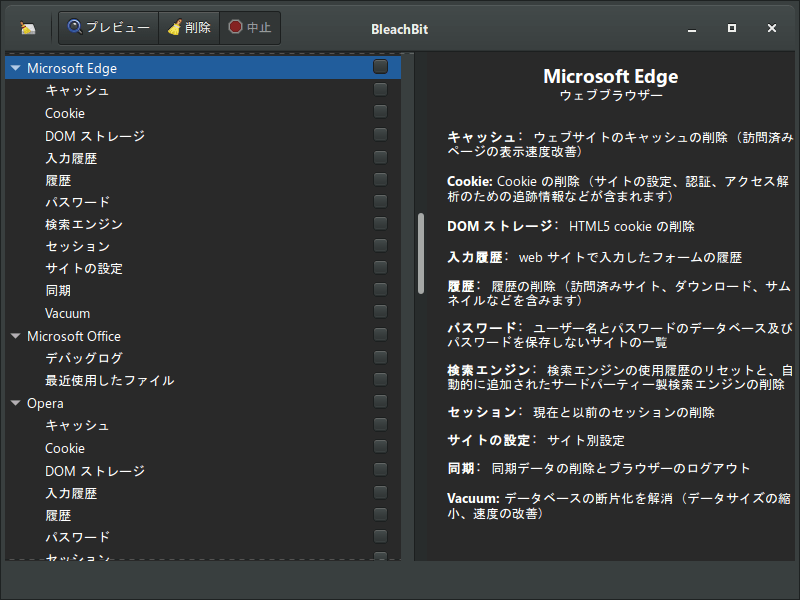The width and height of the screenshot is (800, 600).
Task: Enable Edge 入力履歴 checkbox
Action: [x=380, y=157]
